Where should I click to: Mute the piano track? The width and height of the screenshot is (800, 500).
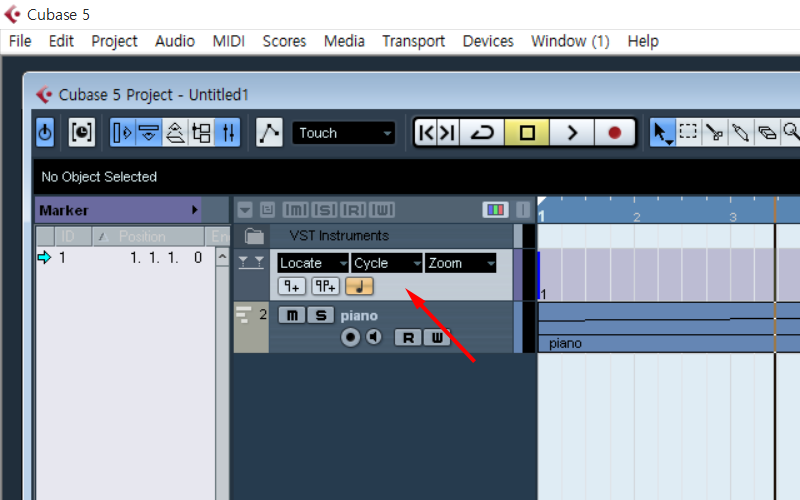(292, 315)
